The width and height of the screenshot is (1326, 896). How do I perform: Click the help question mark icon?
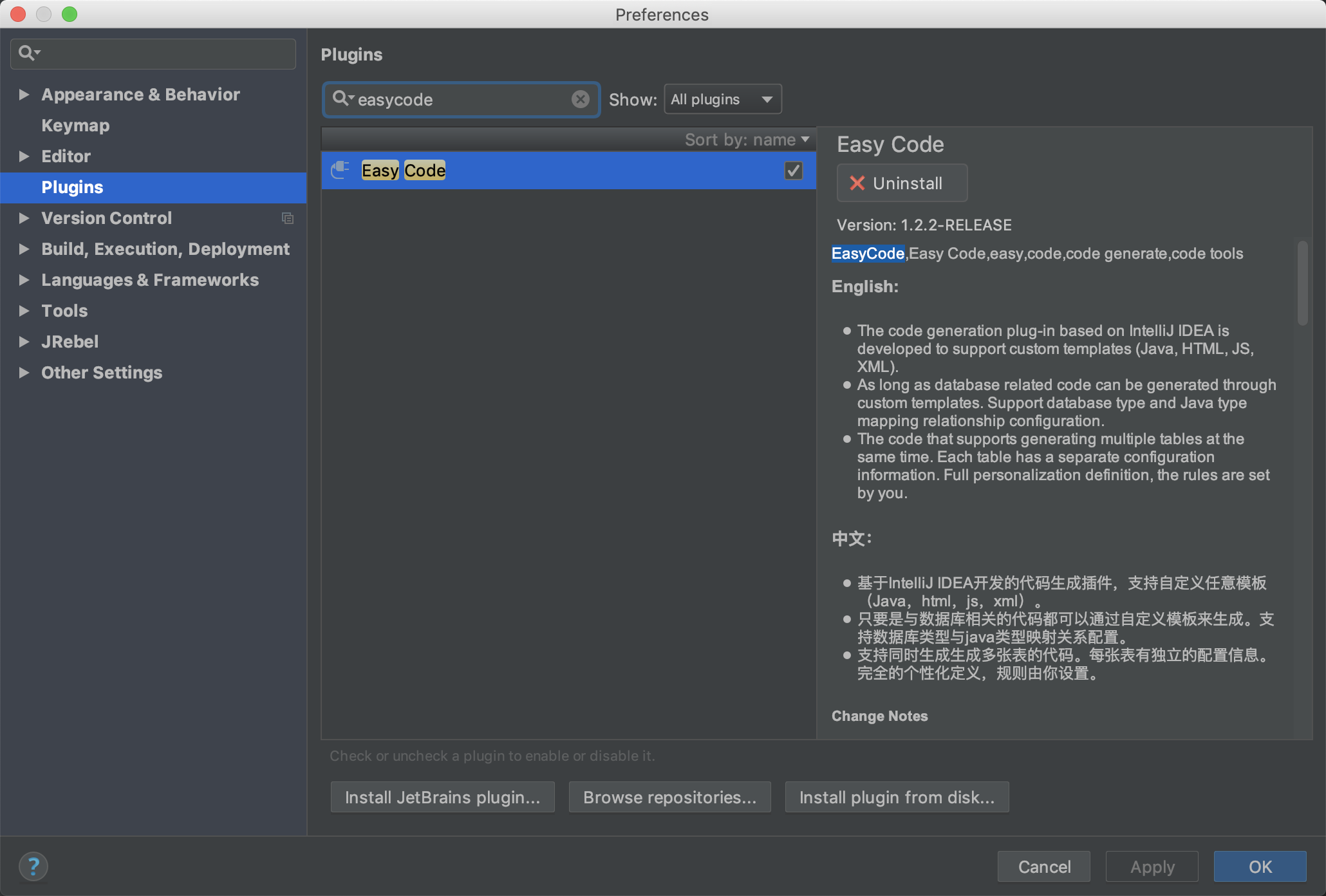tap(33, 866)
